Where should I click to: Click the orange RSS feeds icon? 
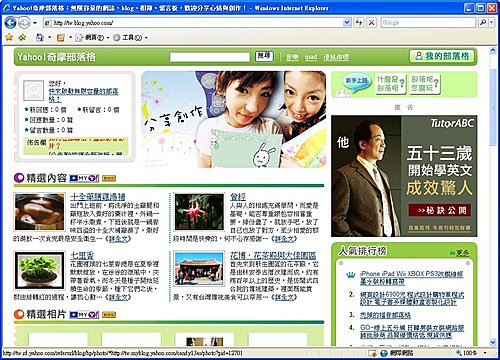pos(61,38)
